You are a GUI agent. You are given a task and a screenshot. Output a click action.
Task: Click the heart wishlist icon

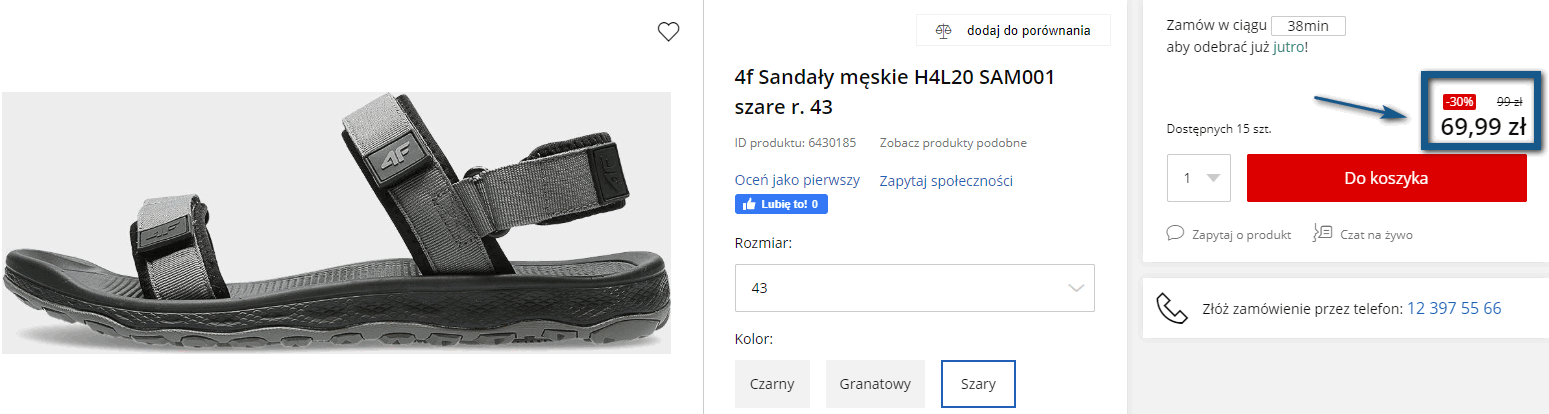click(668, 32)
